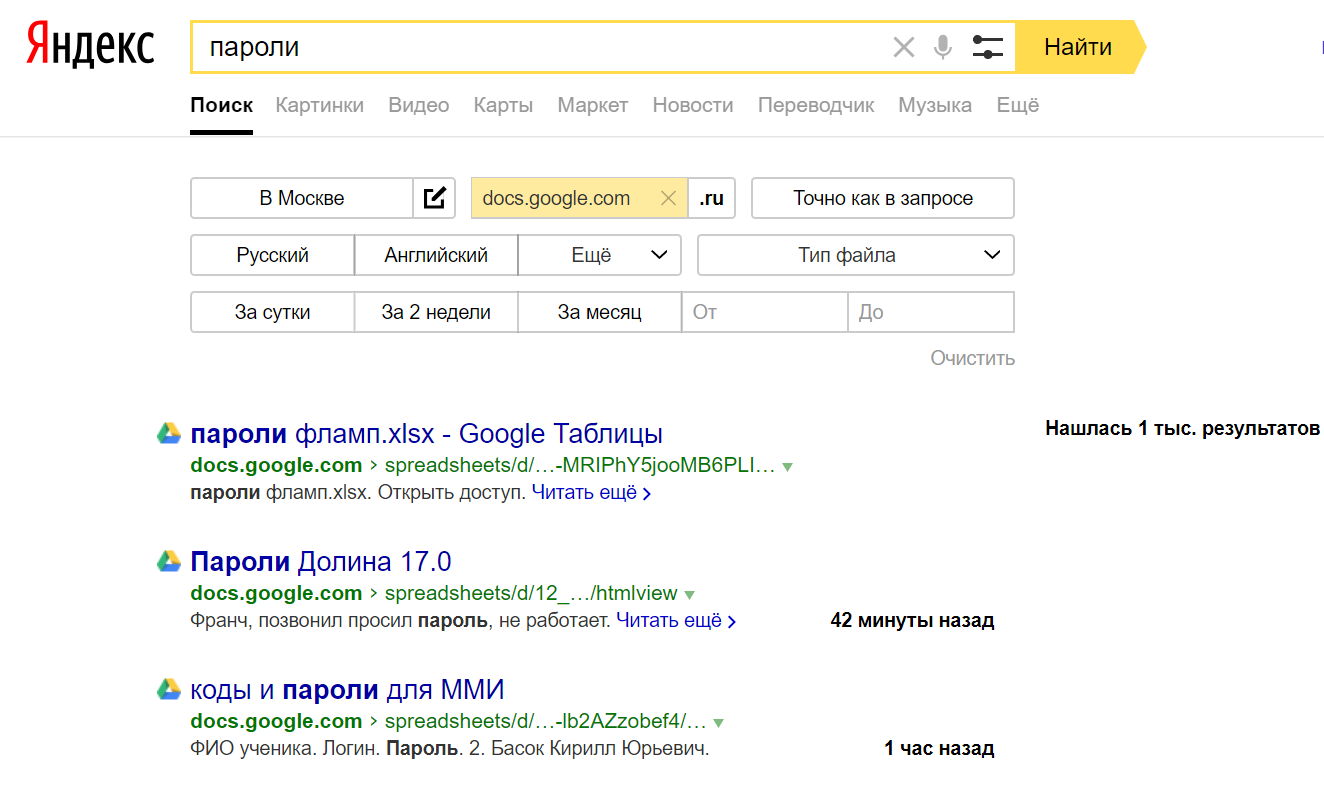The width and height of the screenshot is (1324, 796).
Task: Open the пароли фламп.xlsx - Google Таблицы result
Action: 427,434
